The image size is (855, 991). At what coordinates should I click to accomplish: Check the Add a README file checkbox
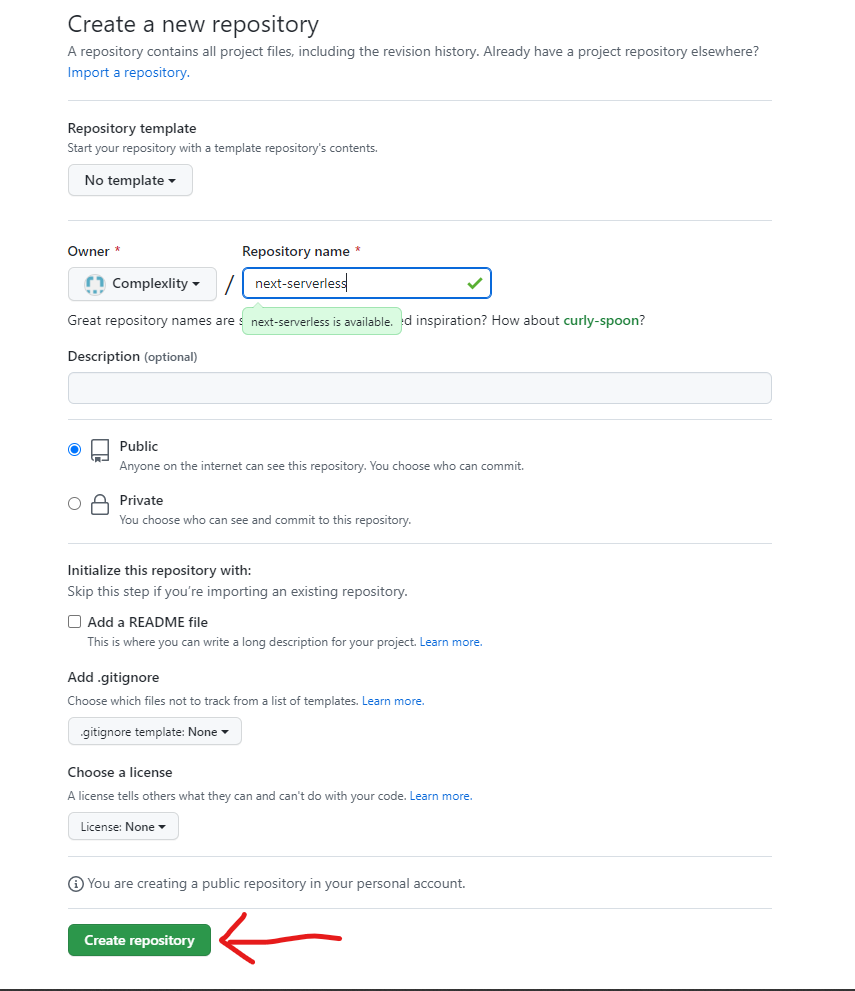75,622
